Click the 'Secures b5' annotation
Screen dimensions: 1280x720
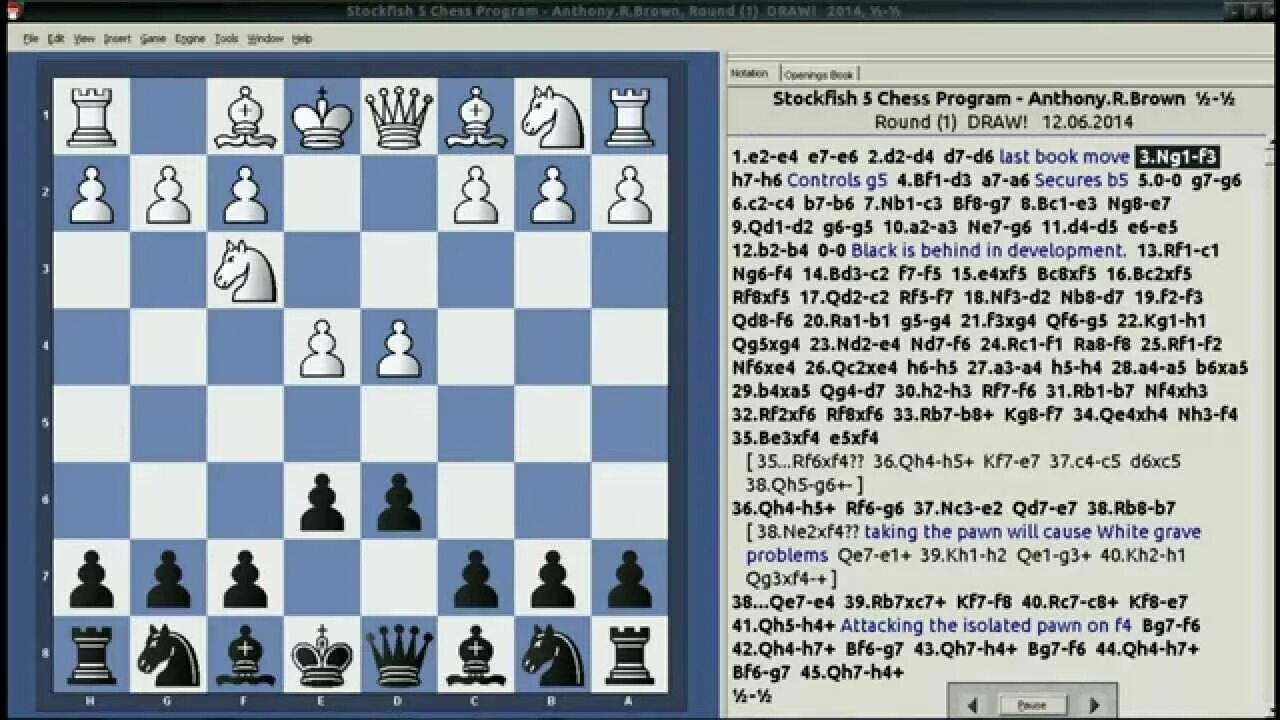click(x=1081, y=180)
